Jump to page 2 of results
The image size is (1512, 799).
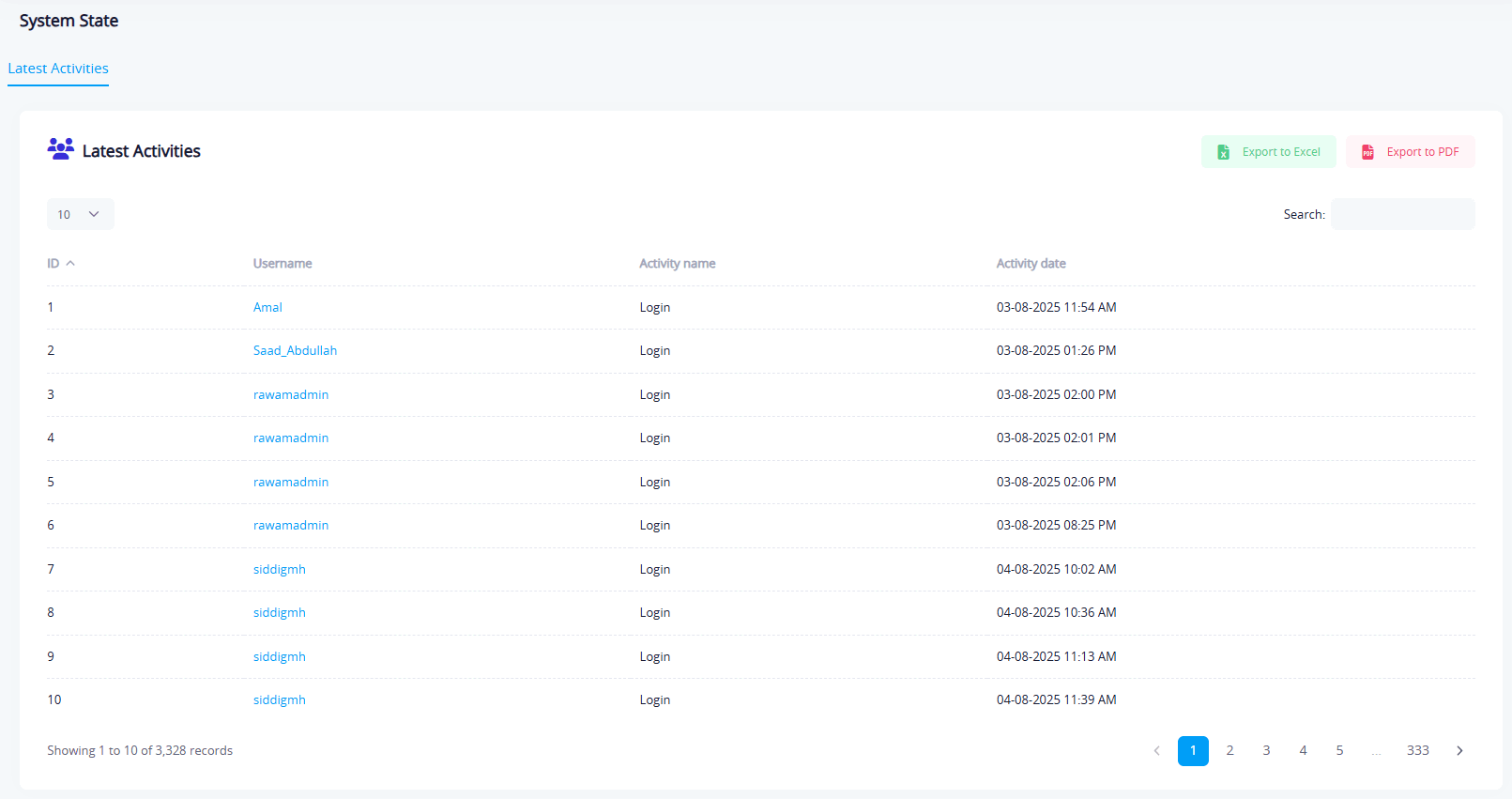1229,750
